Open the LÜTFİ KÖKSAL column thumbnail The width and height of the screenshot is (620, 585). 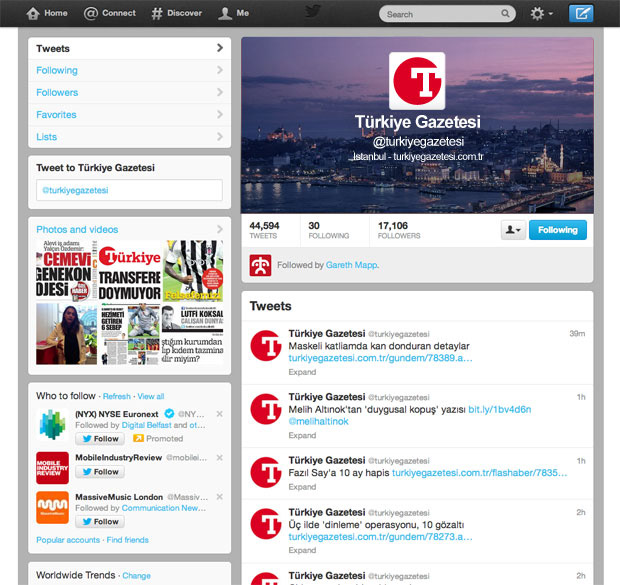click(x=193, y=334)
